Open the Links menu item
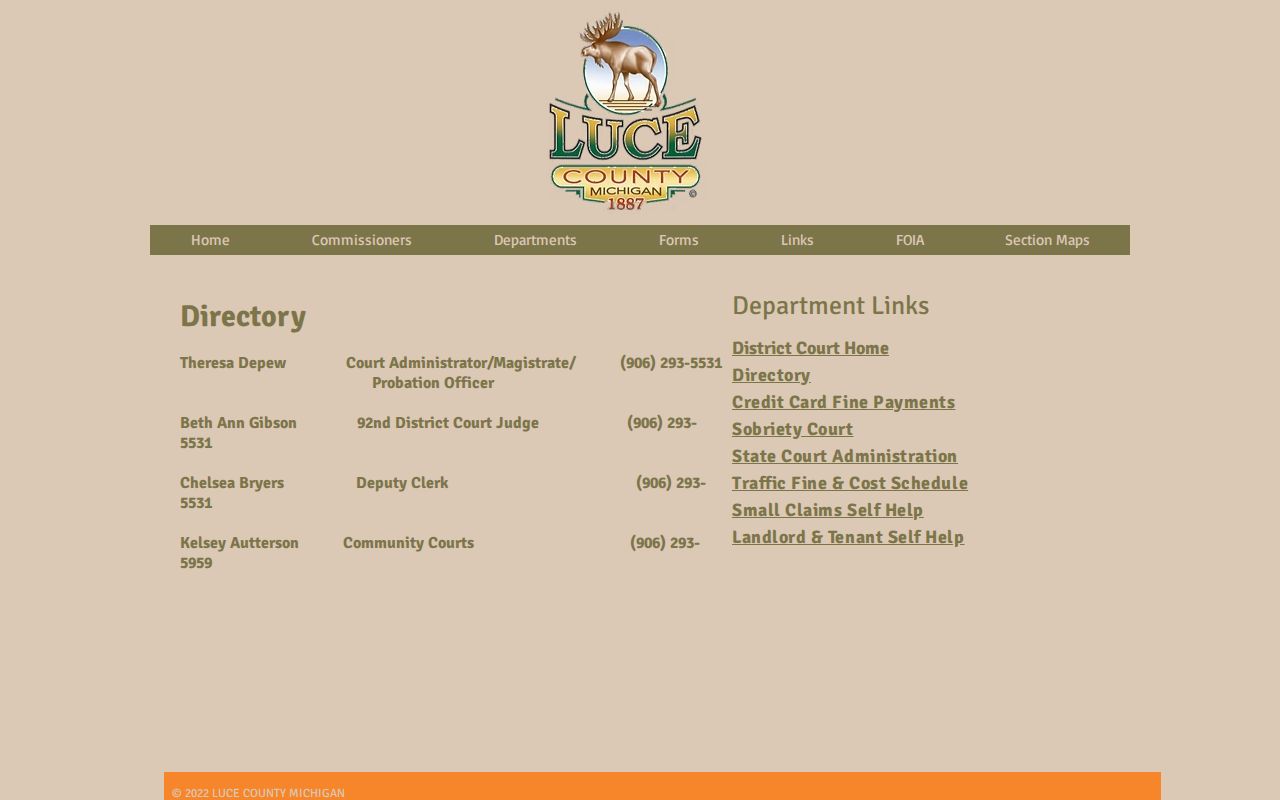 797,240
